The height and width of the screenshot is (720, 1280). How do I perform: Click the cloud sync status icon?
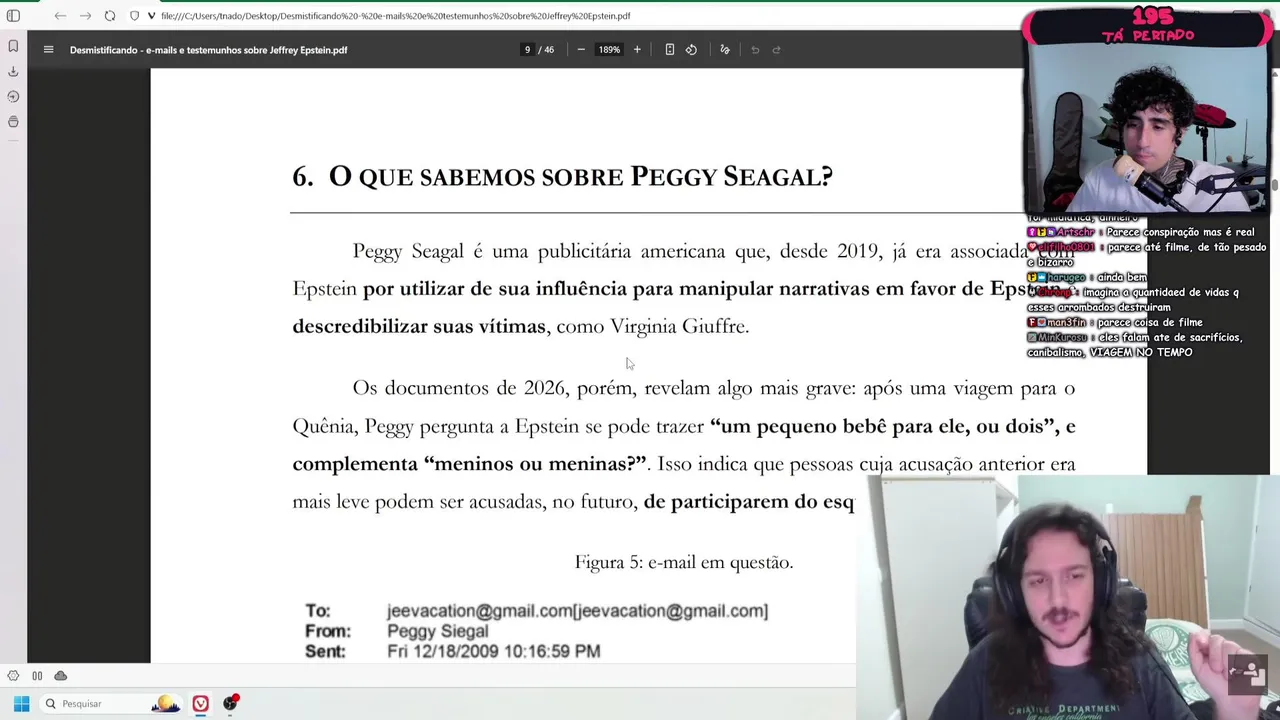60,676
